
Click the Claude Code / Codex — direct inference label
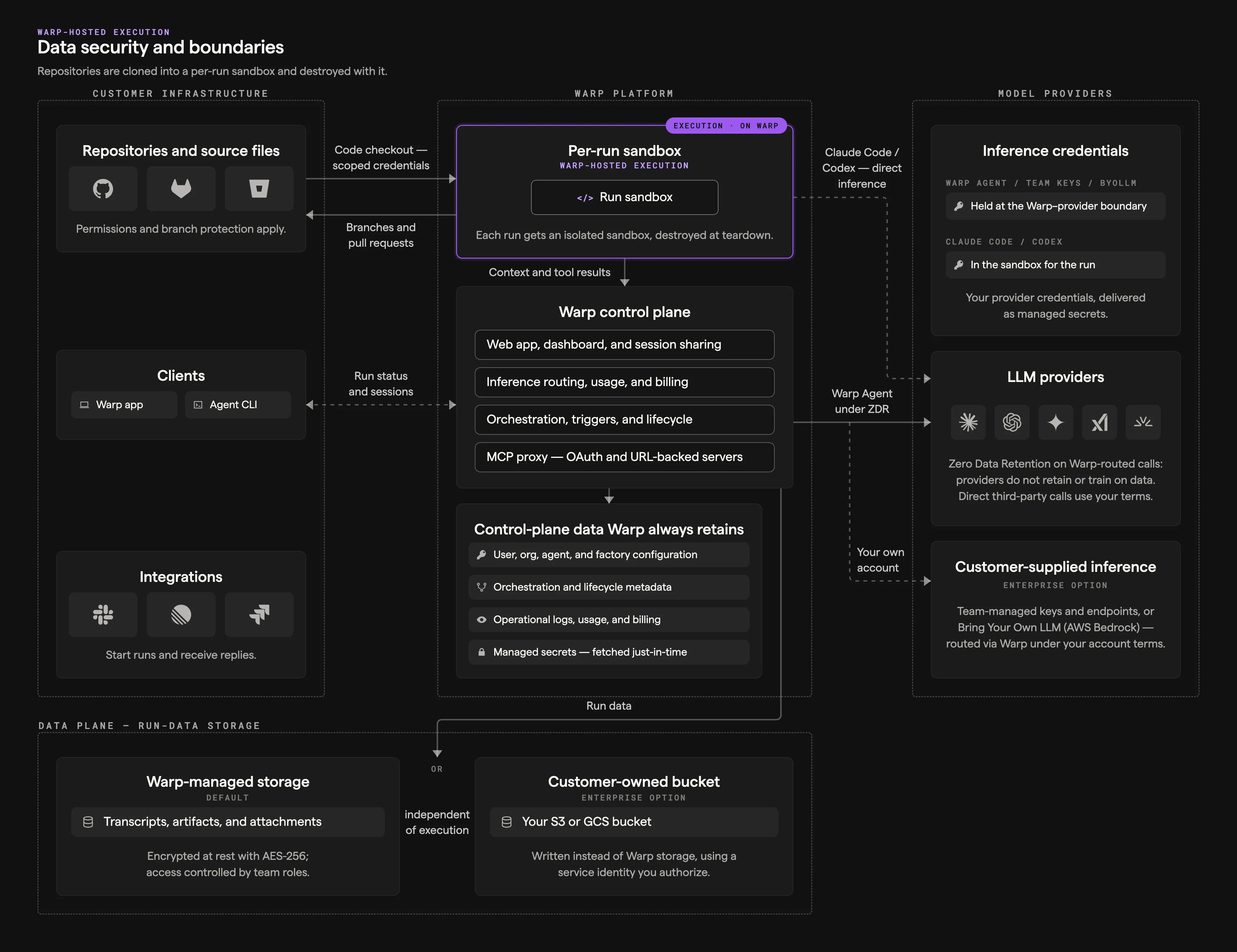coord(862,168)
